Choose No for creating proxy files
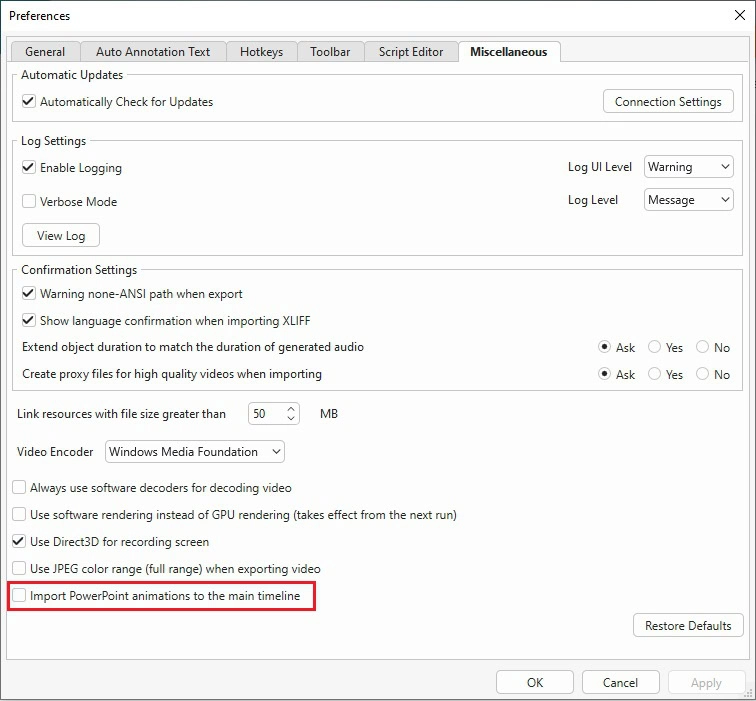The width and height of the screenshot is (756, 701). [703, 374]
